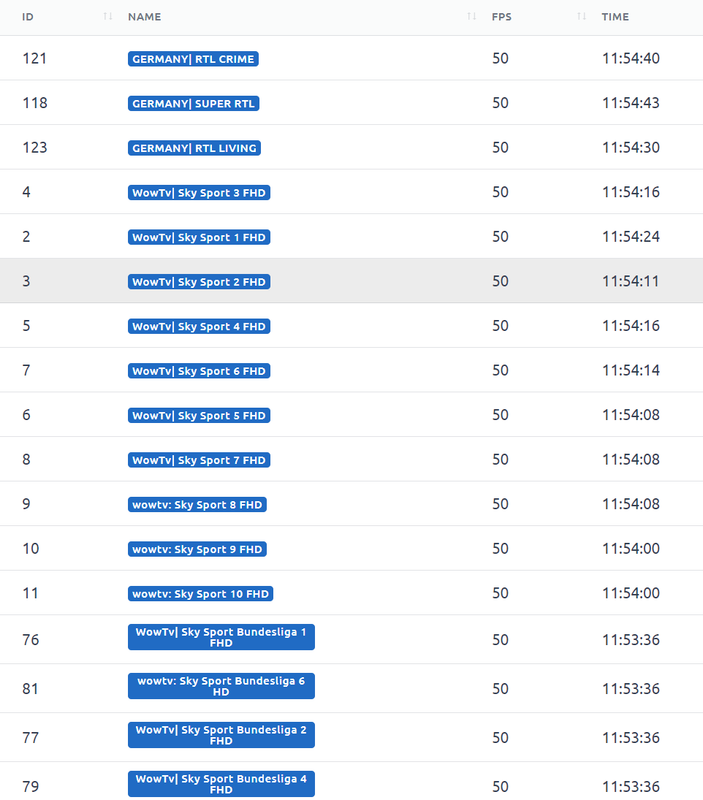
Task: Sort table by FPS column arrows
Action: coord(581,17)
